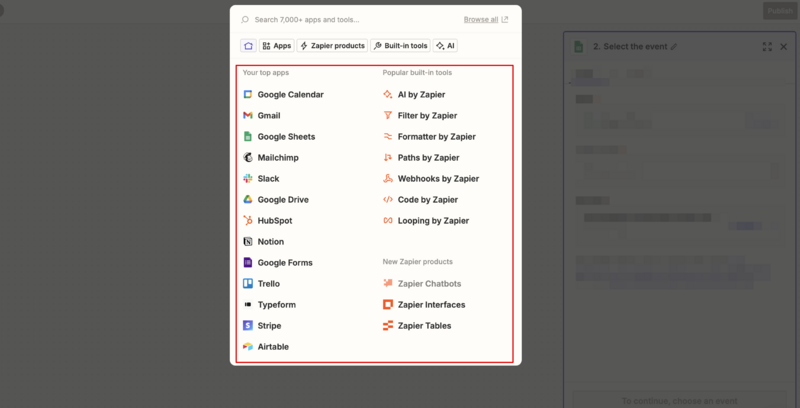Open the Browse all link
The image size is (800, 408).
click(x=481, y=19)
